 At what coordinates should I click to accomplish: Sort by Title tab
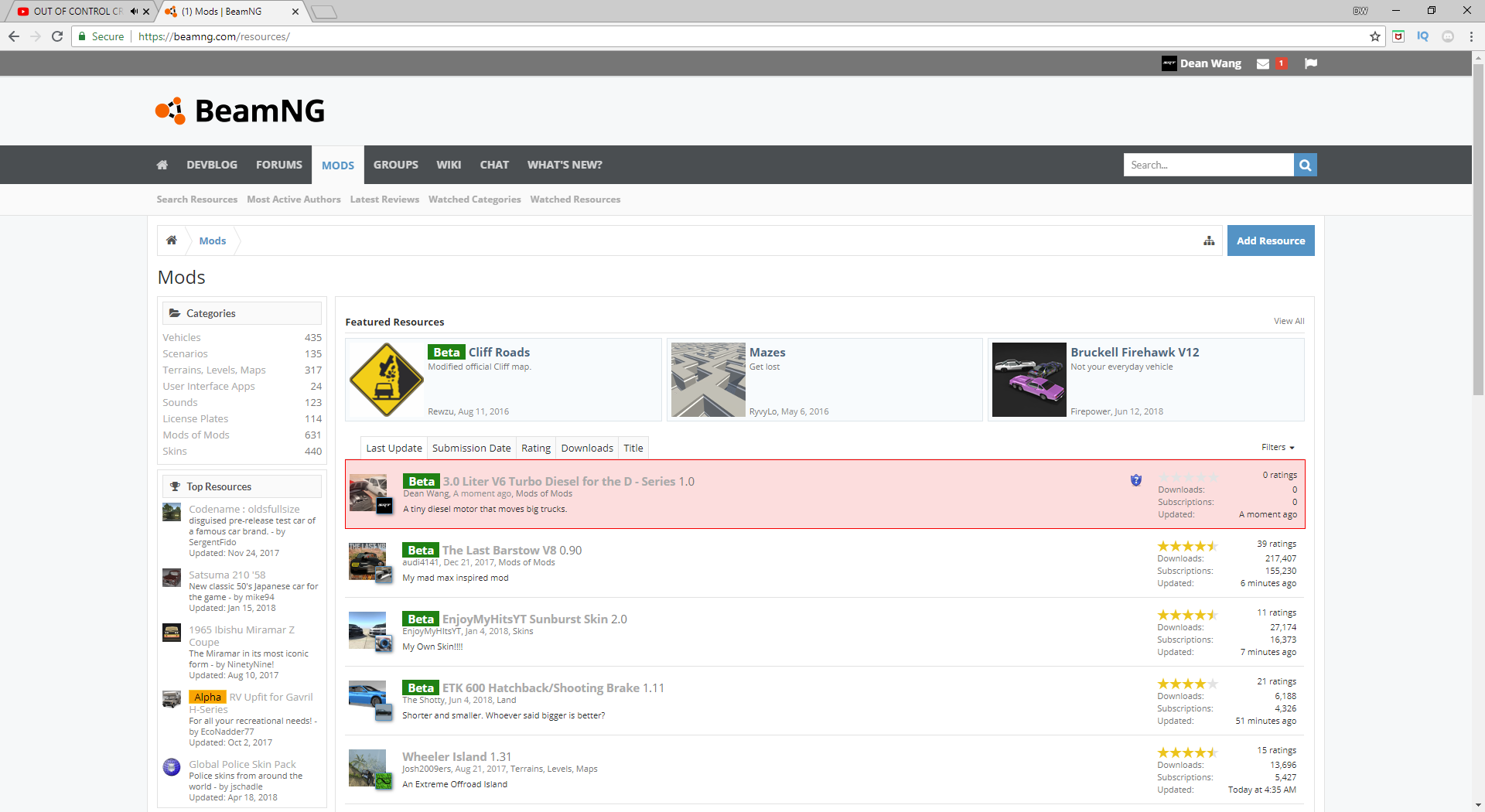click(x=633, y=448)
